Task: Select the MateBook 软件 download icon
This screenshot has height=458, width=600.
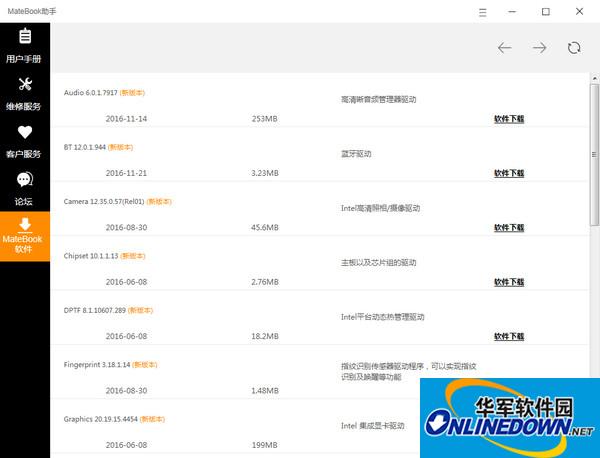Action: (x=25, y=225)
